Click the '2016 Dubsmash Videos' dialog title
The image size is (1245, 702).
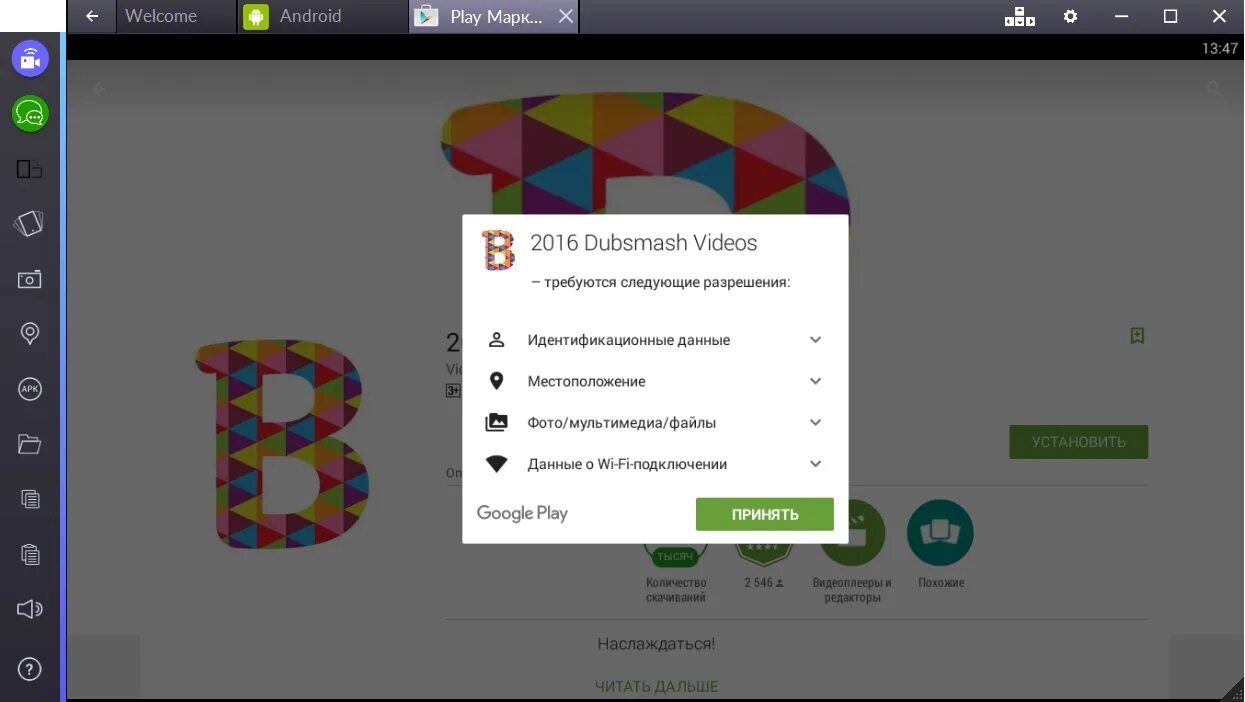pos(644,243)
